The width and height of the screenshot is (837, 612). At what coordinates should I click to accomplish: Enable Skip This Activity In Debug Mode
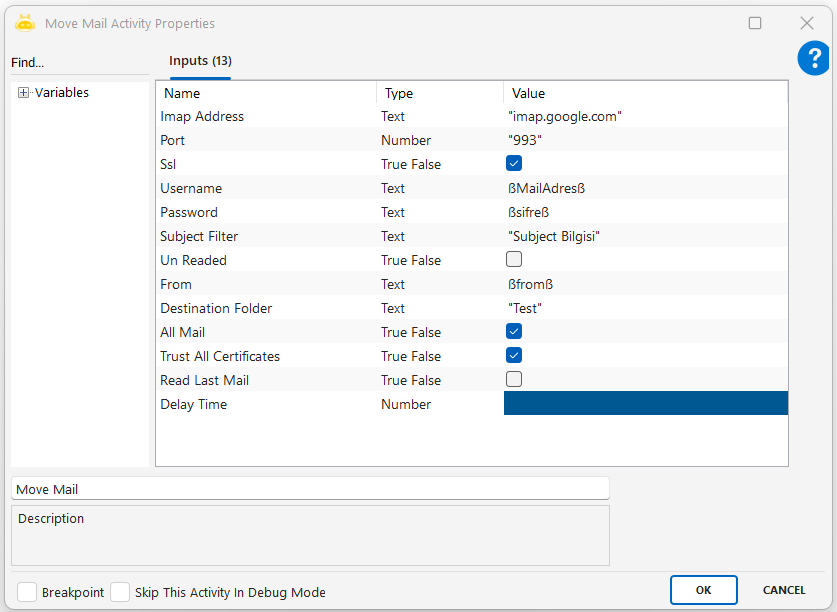coord(120,592)
